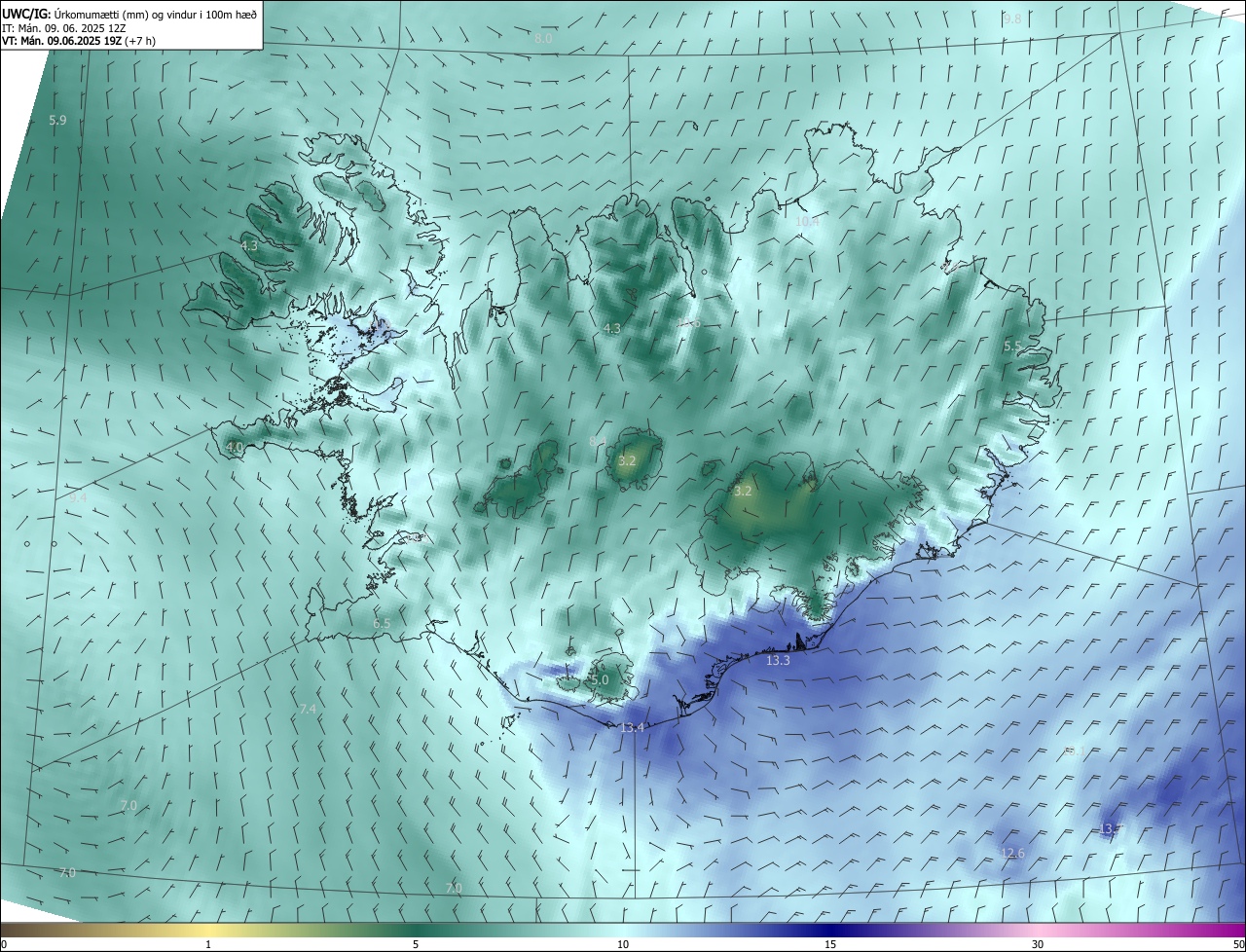Click the 10.4 value label in northeast Iceland
The image size is (1246, 952).
[x=807, y=222]
